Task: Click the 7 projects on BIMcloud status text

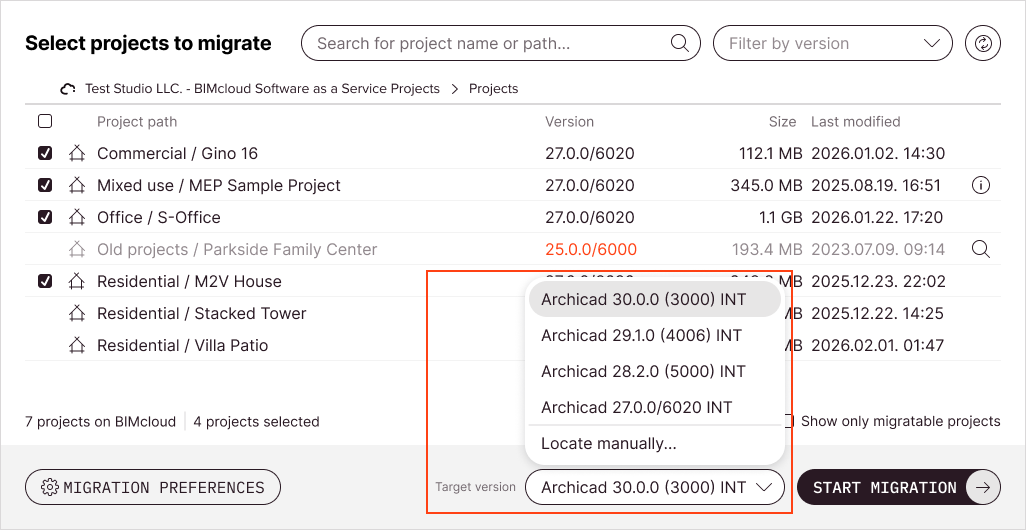Action: [100, 421]
